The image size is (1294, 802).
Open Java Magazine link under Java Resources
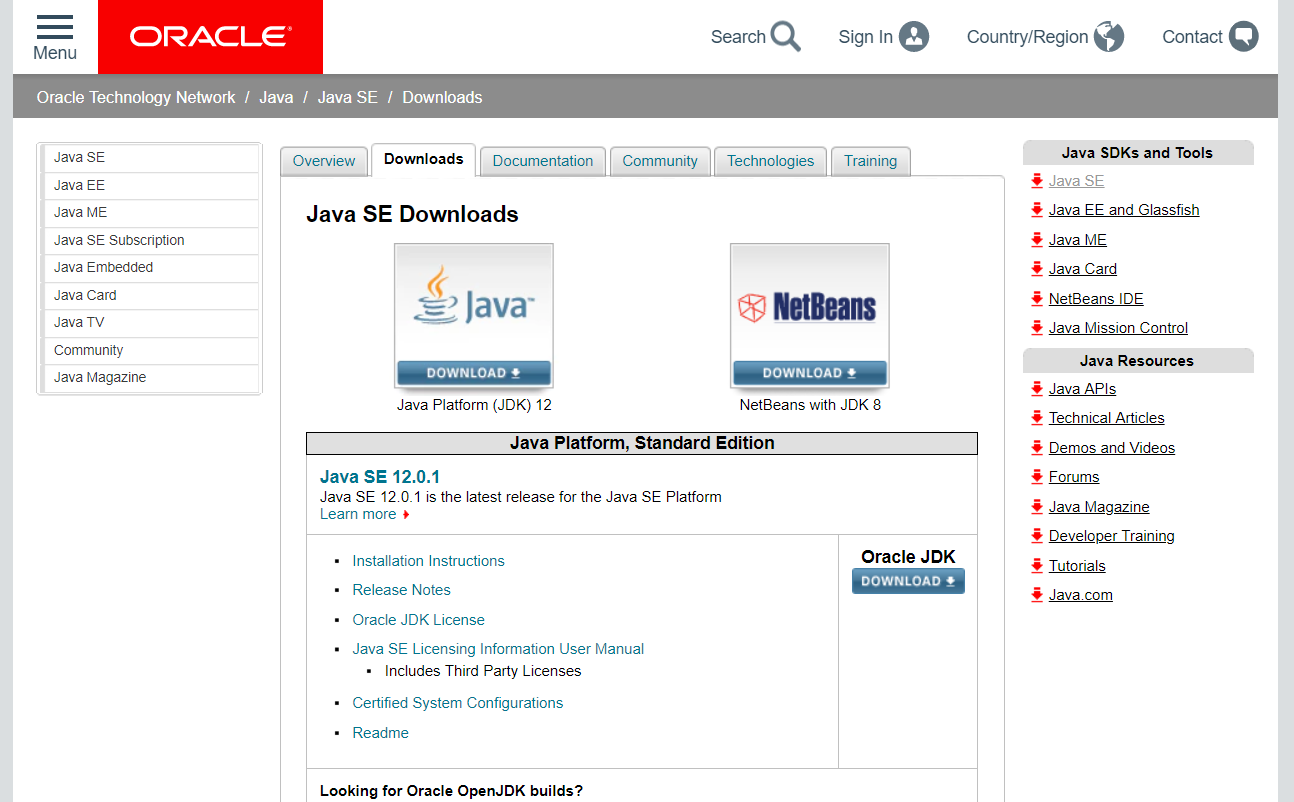coord(1099,507)
